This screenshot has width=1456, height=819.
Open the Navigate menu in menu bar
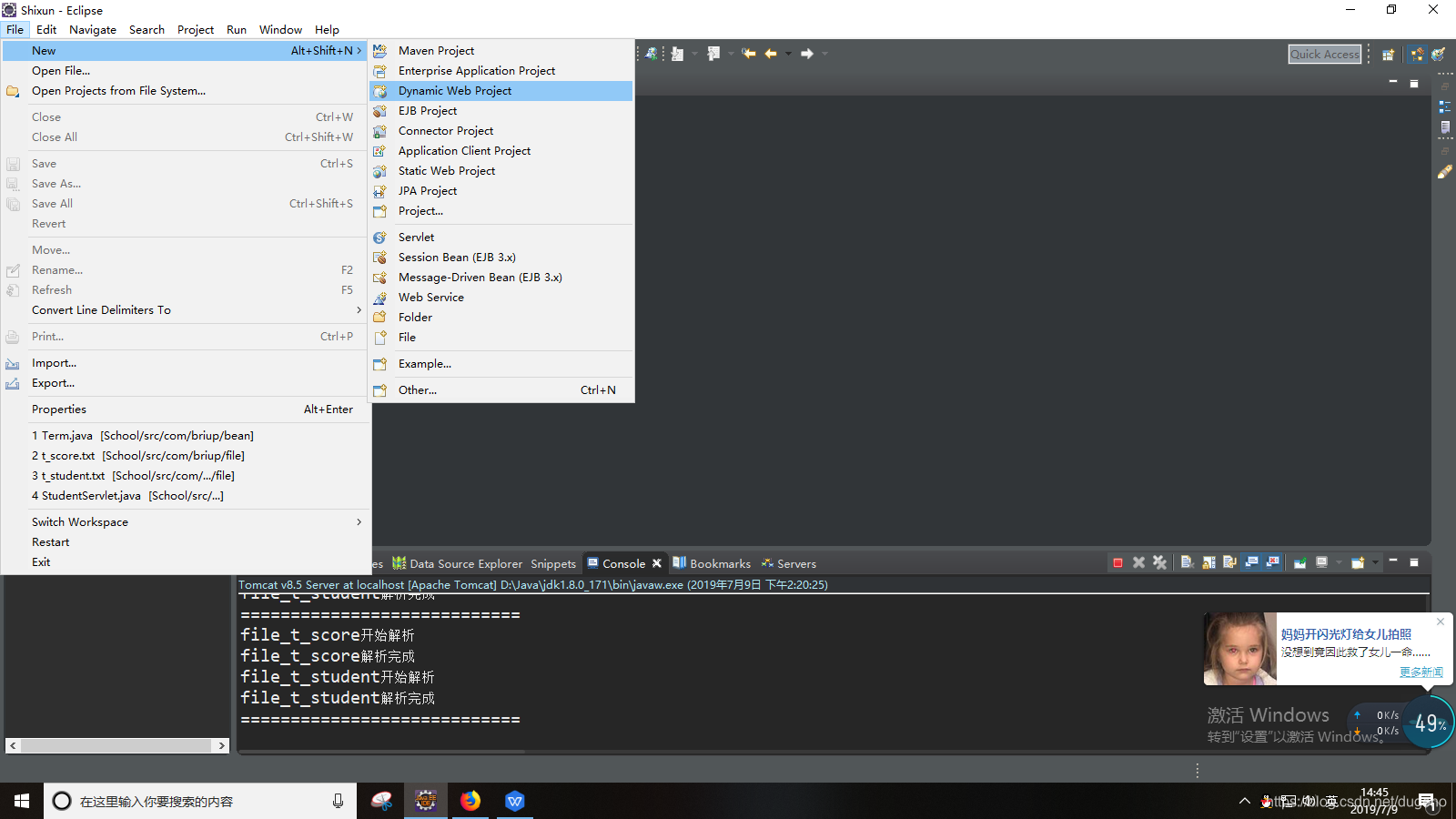(93, 29)
